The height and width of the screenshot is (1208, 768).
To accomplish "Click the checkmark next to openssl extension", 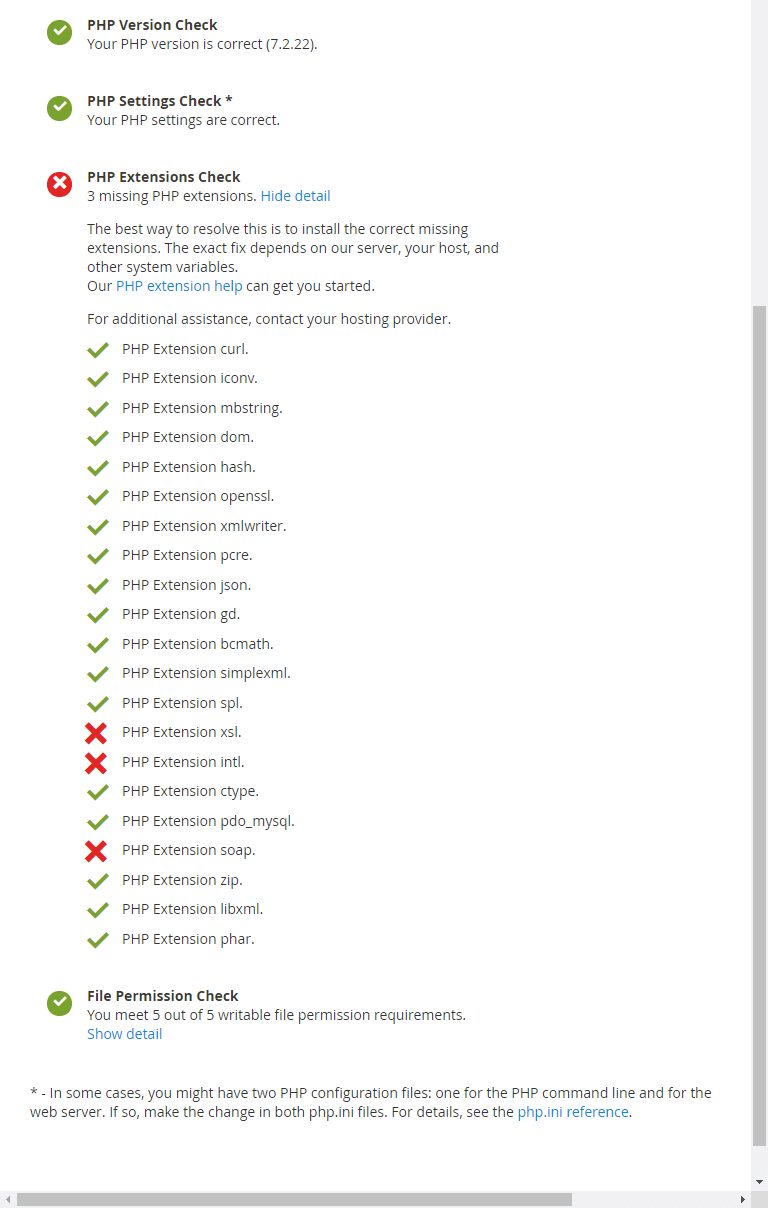I will (97, 497).
